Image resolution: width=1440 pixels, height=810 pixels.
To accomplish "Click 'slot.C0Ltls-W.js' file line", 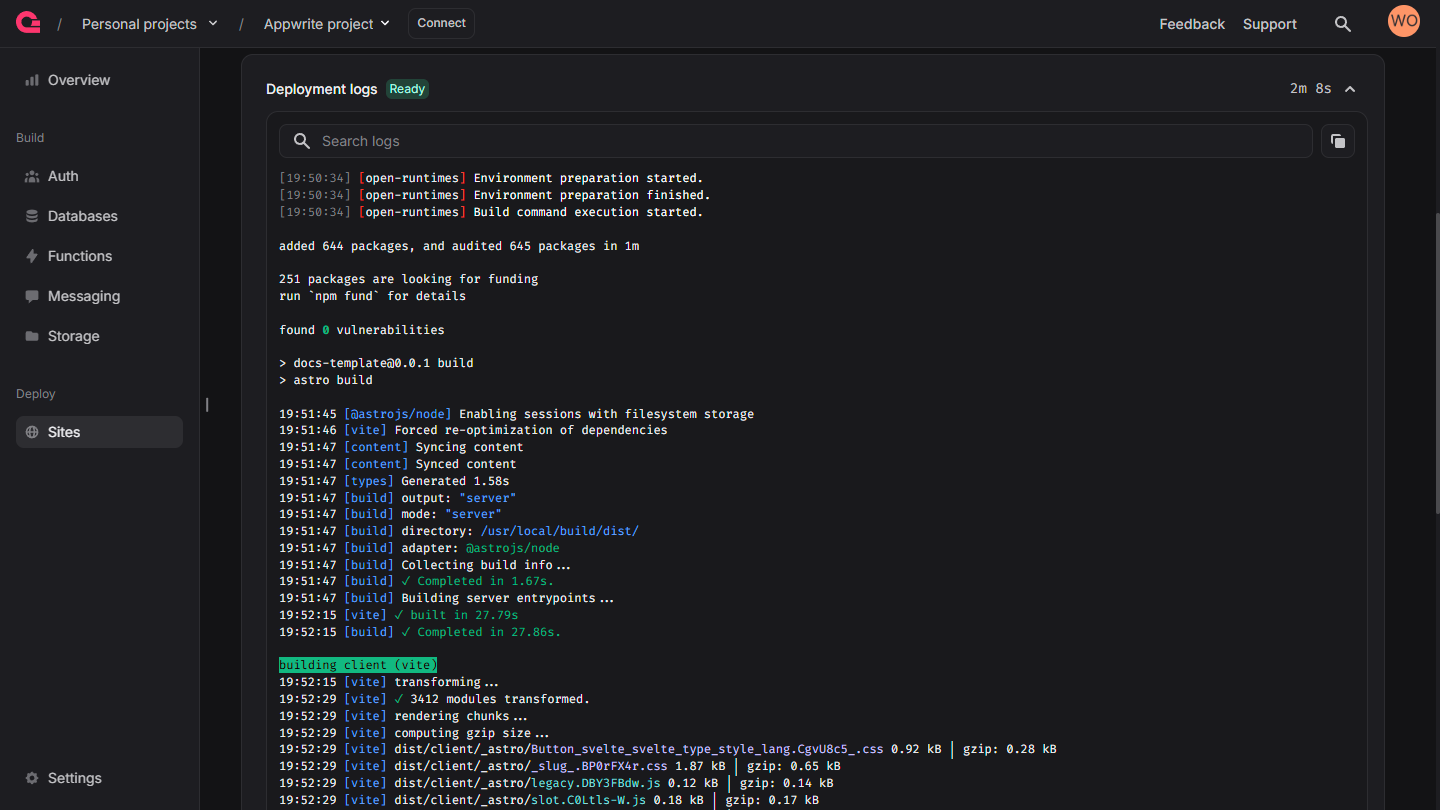I will (549, 800).
